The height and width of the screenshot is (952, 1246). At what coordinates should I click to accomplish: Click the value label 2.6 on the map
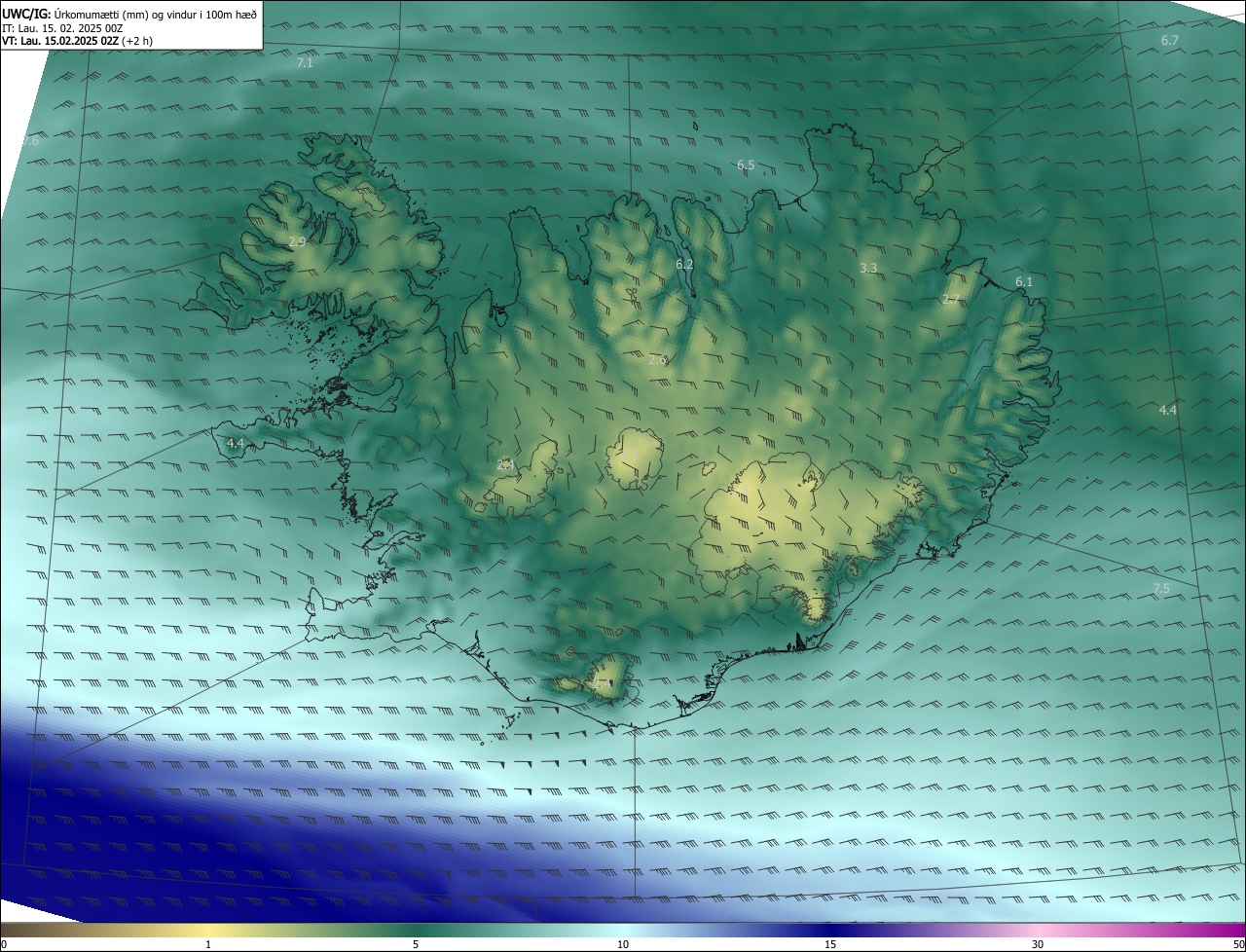[658, 359]
